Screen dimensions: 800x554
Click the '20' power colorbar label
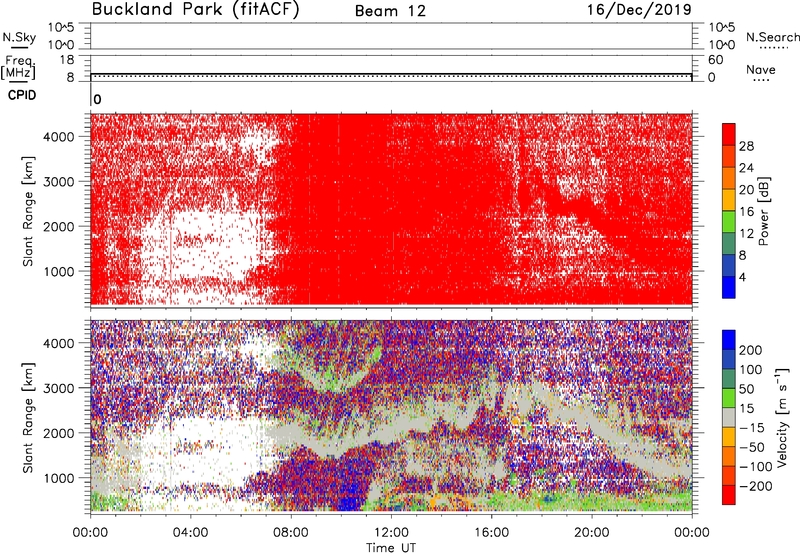(746, 190)
